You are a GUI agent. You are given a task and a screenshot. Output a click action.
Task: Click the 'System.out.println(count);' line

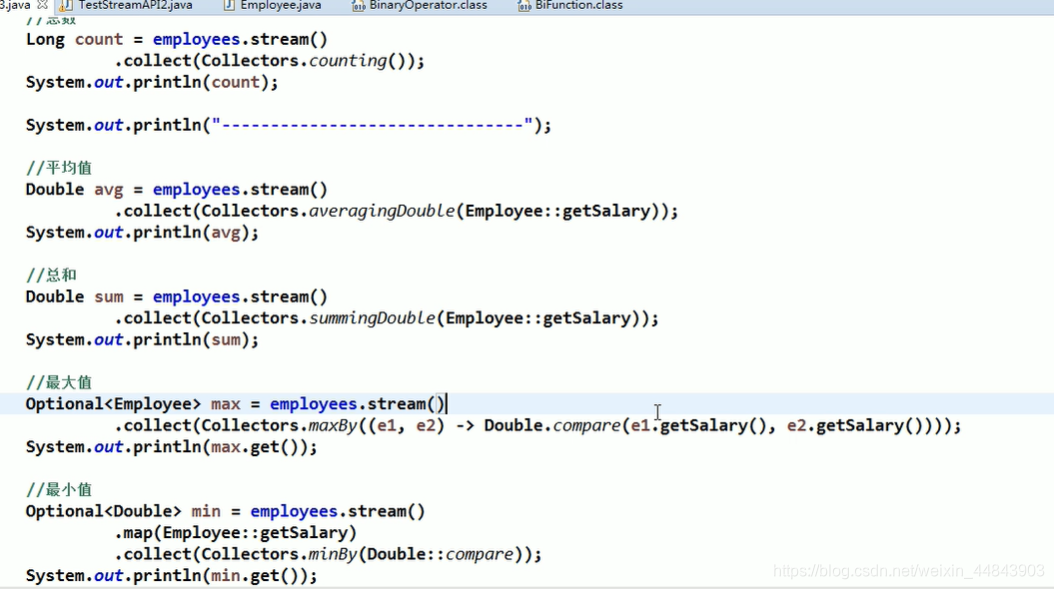(152, 82)
